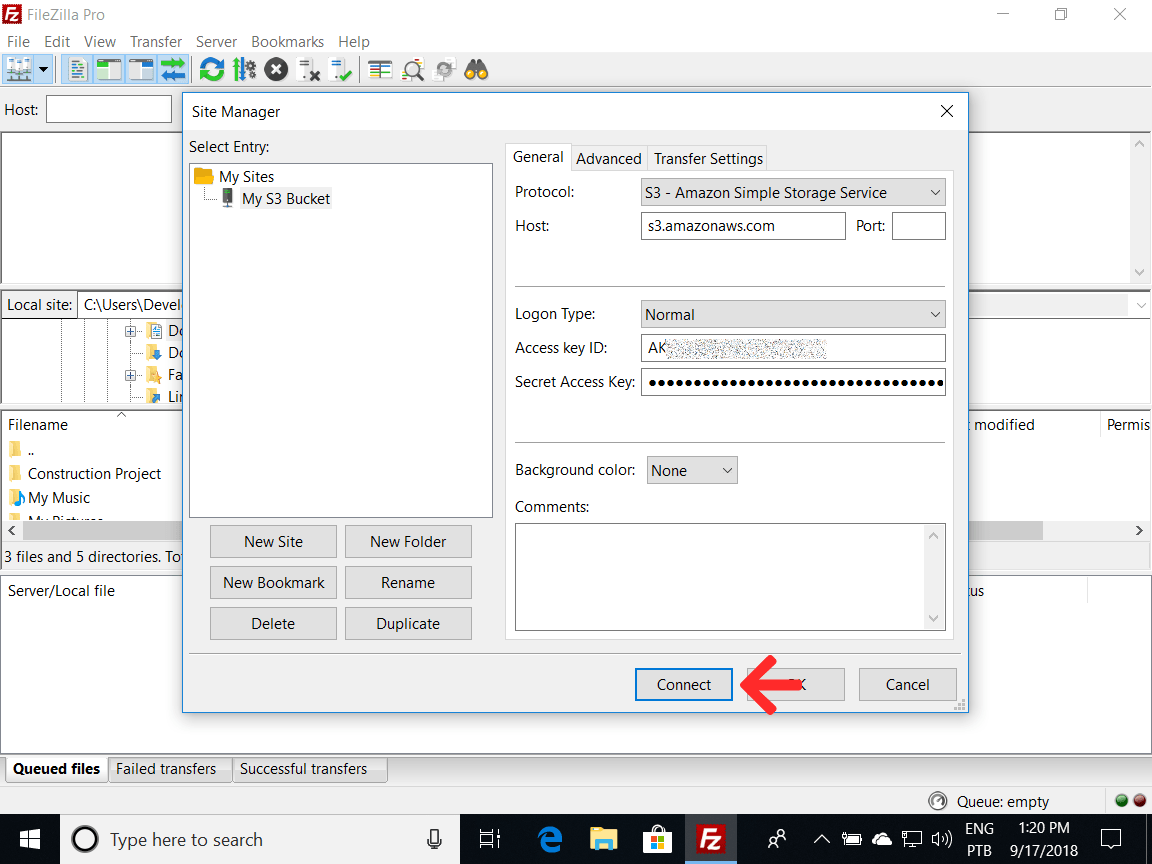
Task: Open the Logon Type dropdown
Action: pos(792,313)
